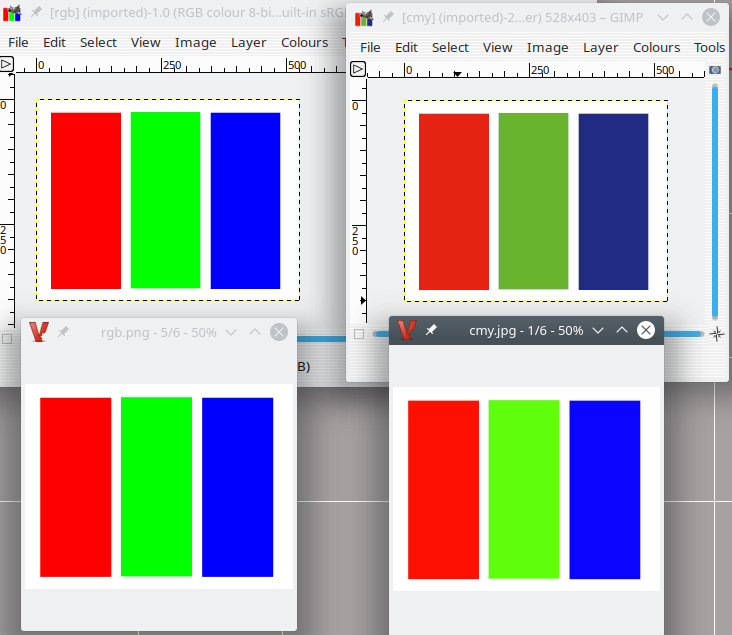Minimize the rgb.png viewer window
The height and width of the screenshot is (635, 732).
coord(231,332)
